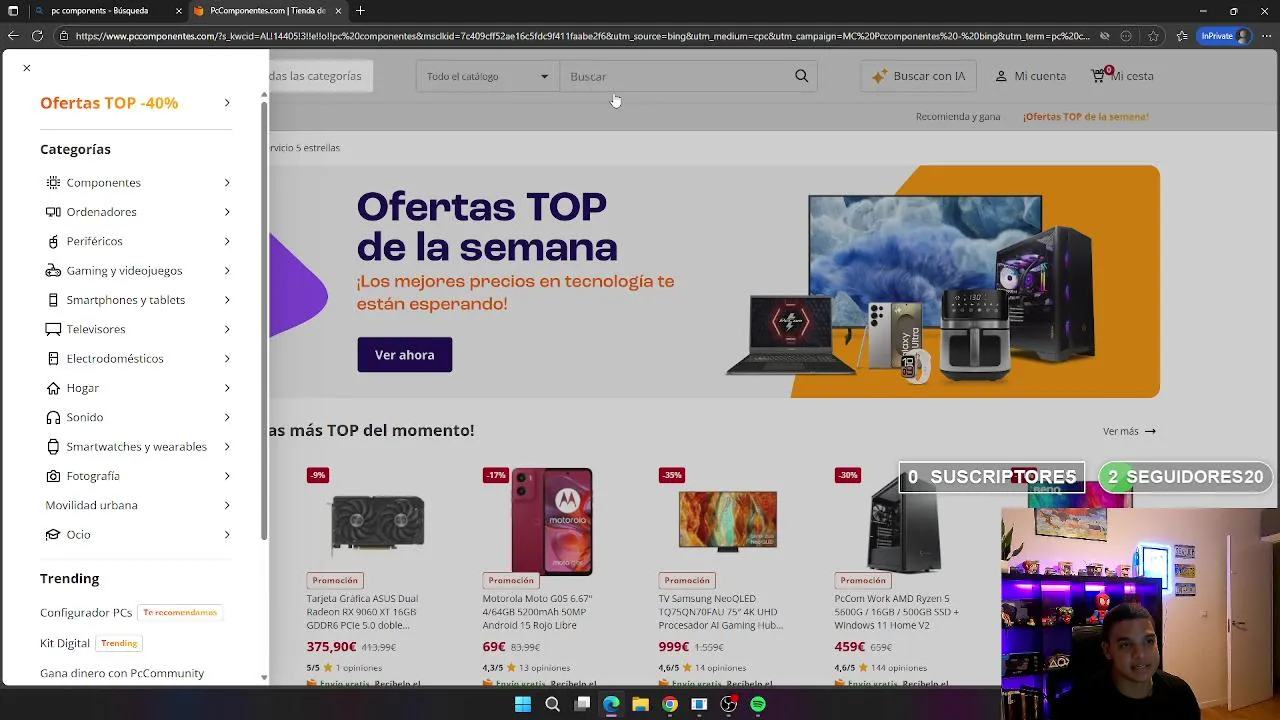This screenshot has height=720, width=1280.
Task: Click the Periféricos mouse icon
Action: (53, 241)
